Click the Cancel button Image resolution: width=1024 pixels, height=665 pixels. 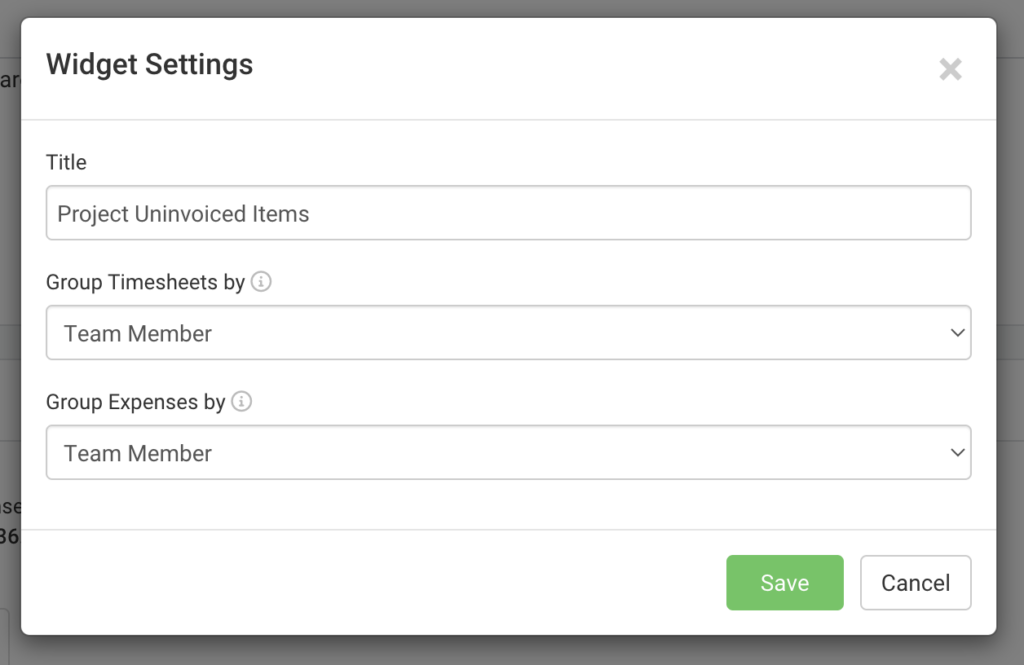coord(915,583)
